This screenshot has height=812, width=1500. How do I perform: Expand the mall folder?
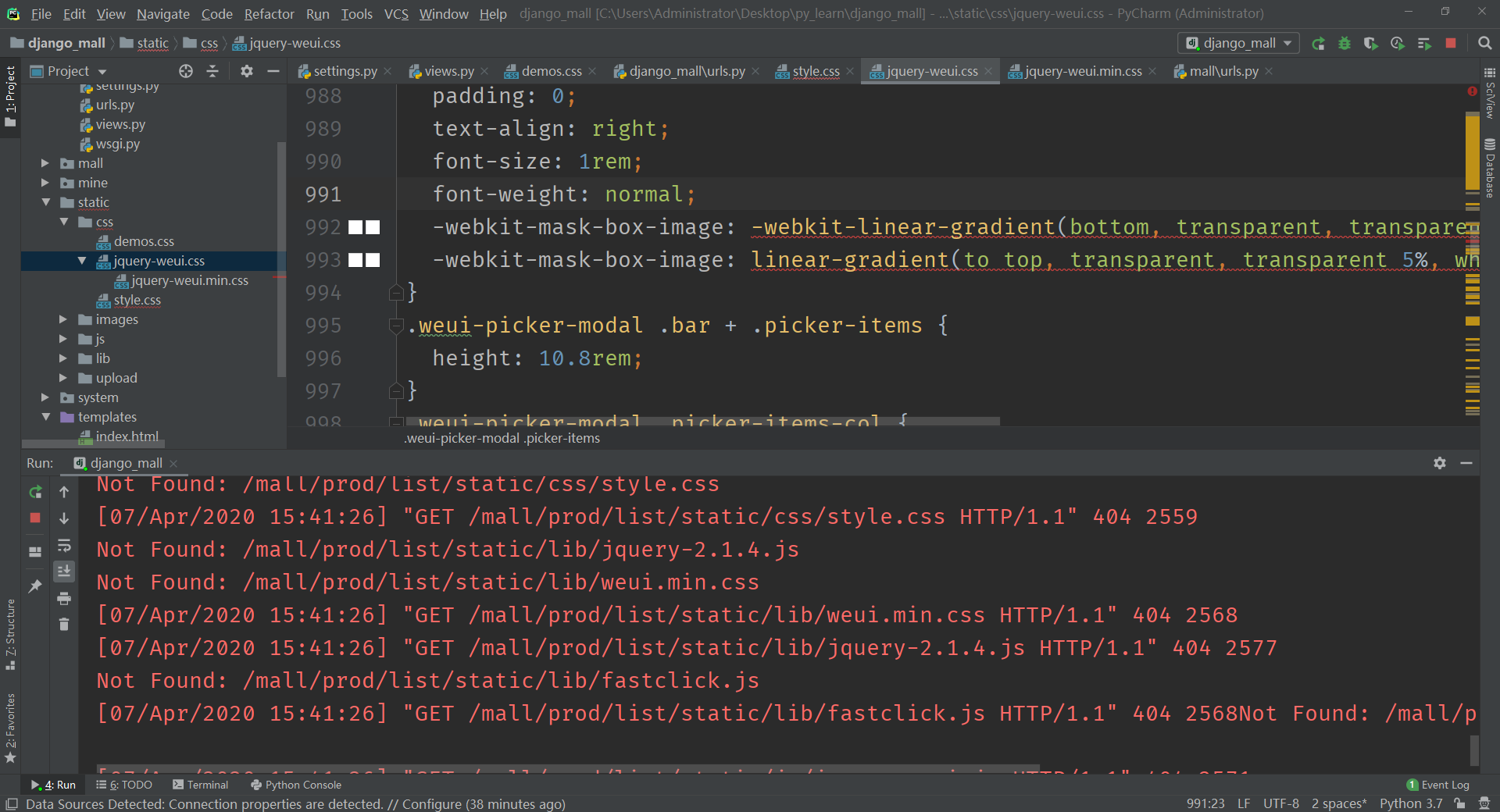pos(45,163)
